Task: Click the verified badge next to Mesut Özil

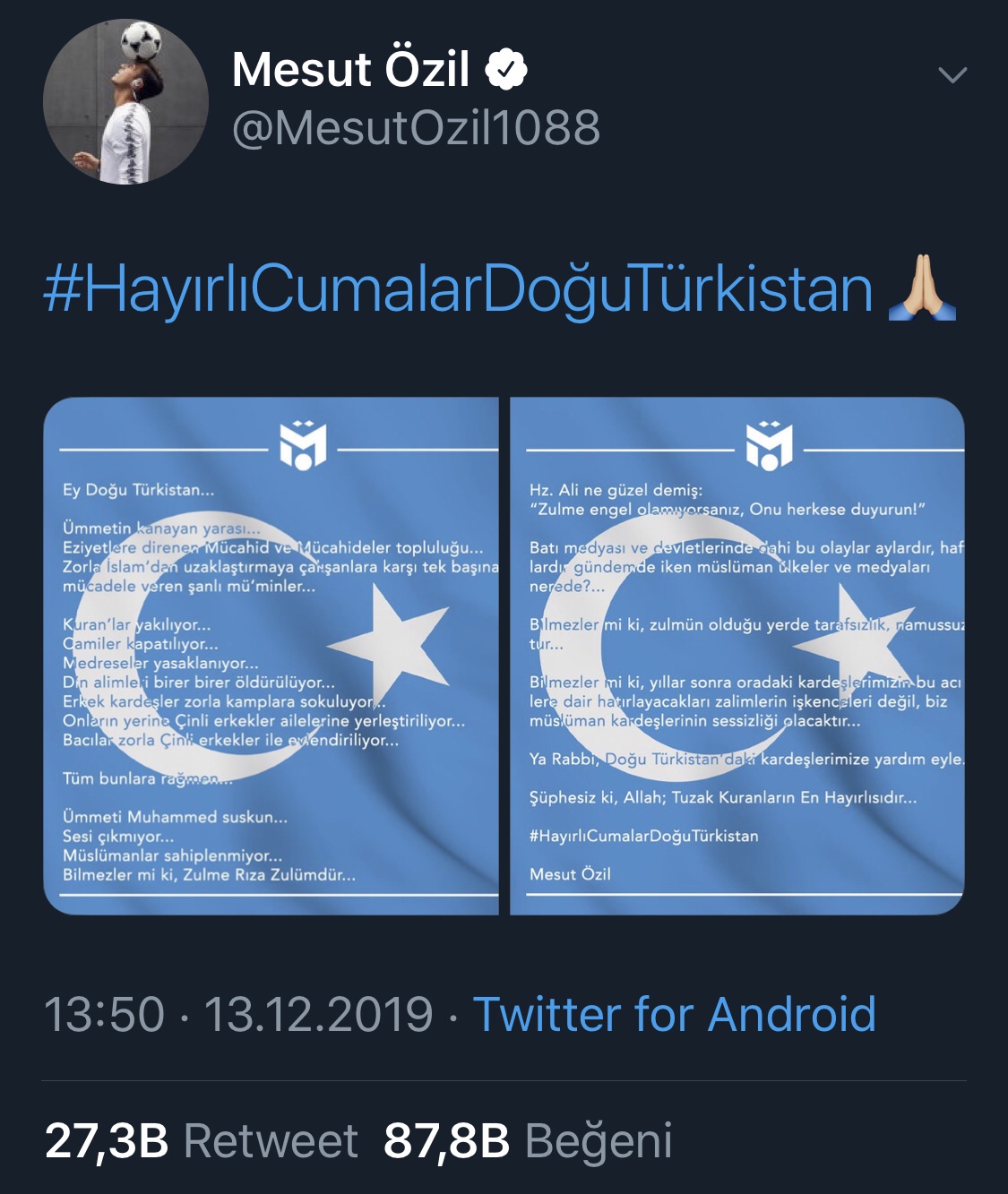Action: [x=506, y=70]
